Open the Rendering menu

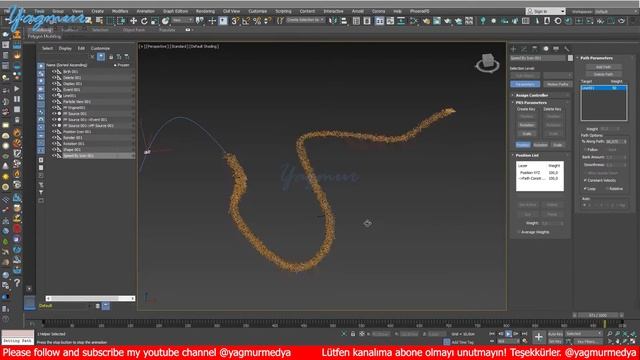(x=205, y=11)
